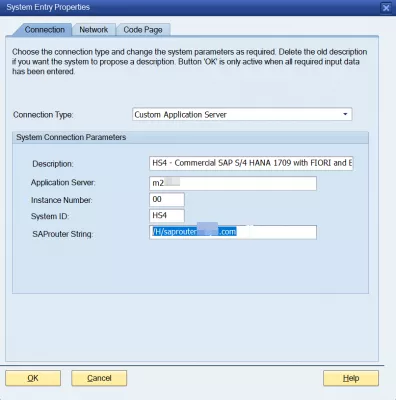Click the System ID field
This screenshot has width=396, height=400.
pos(167,216)
